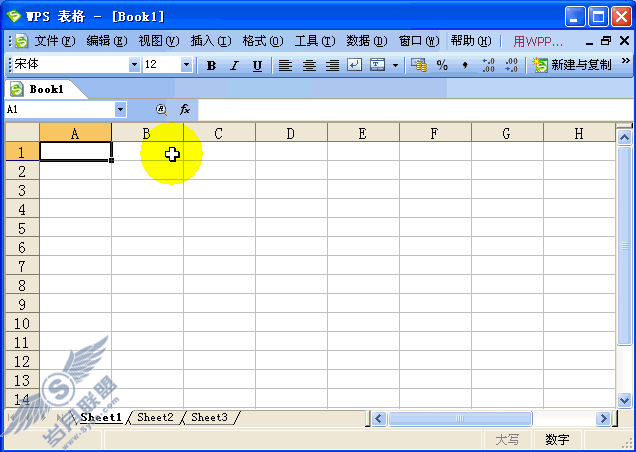Decrease decimal places icon
This screenshot has height=452, width=636.
tap(511, 65)
